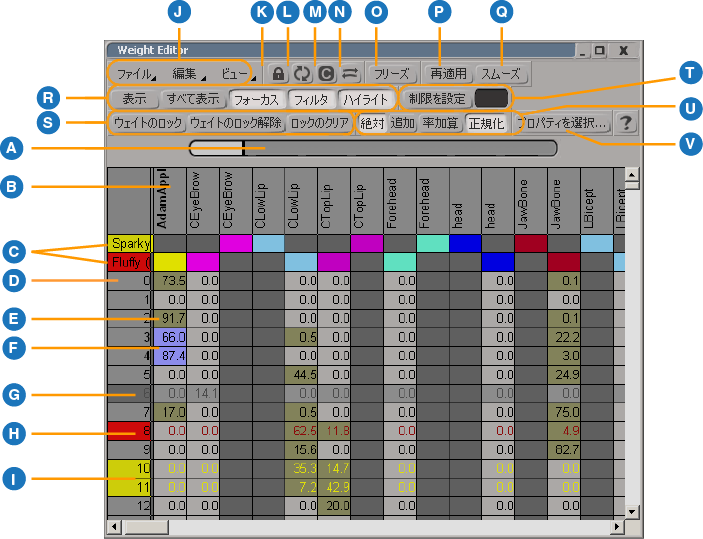The height and width of the screenshot is (539, 703).
Task: Select the 追加 mode
Action: tap(402, 123)
